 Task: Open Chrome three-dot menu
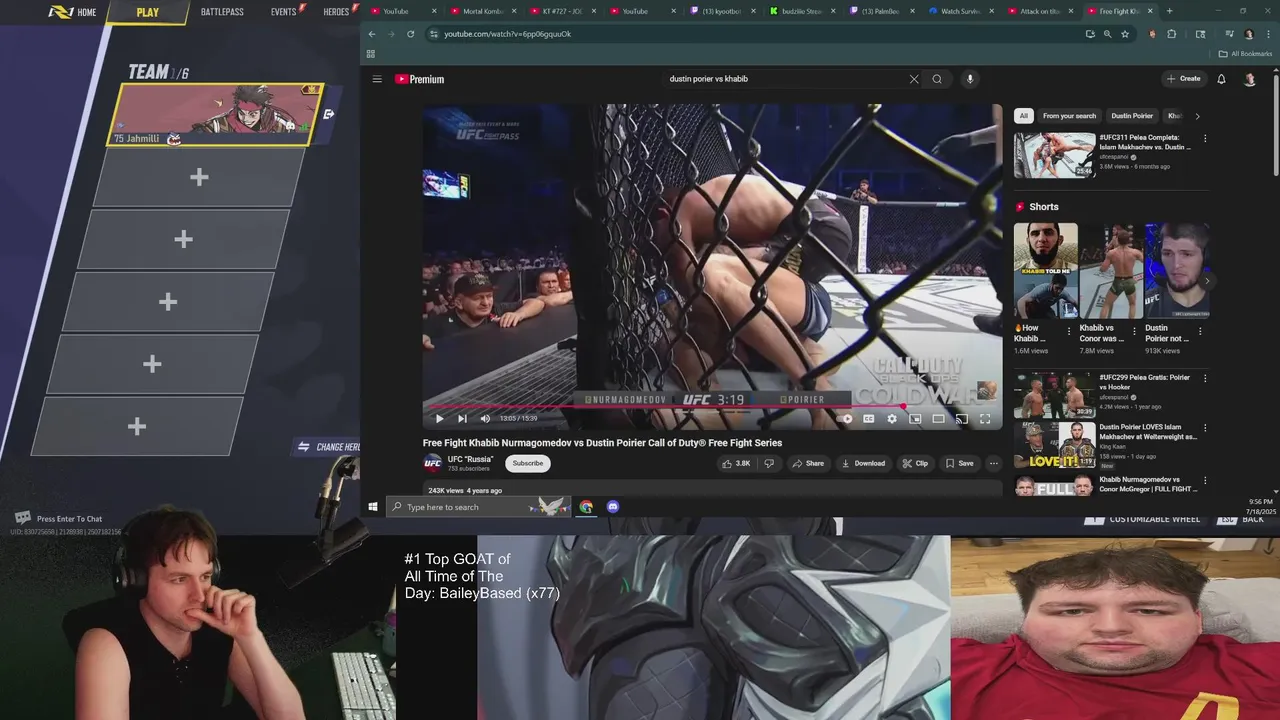coord(1267,34)
